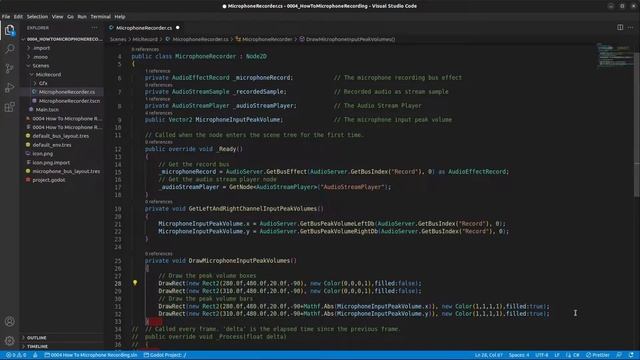Open the Run menu
Screen dimensions: 640x360
tap(82, 17)
